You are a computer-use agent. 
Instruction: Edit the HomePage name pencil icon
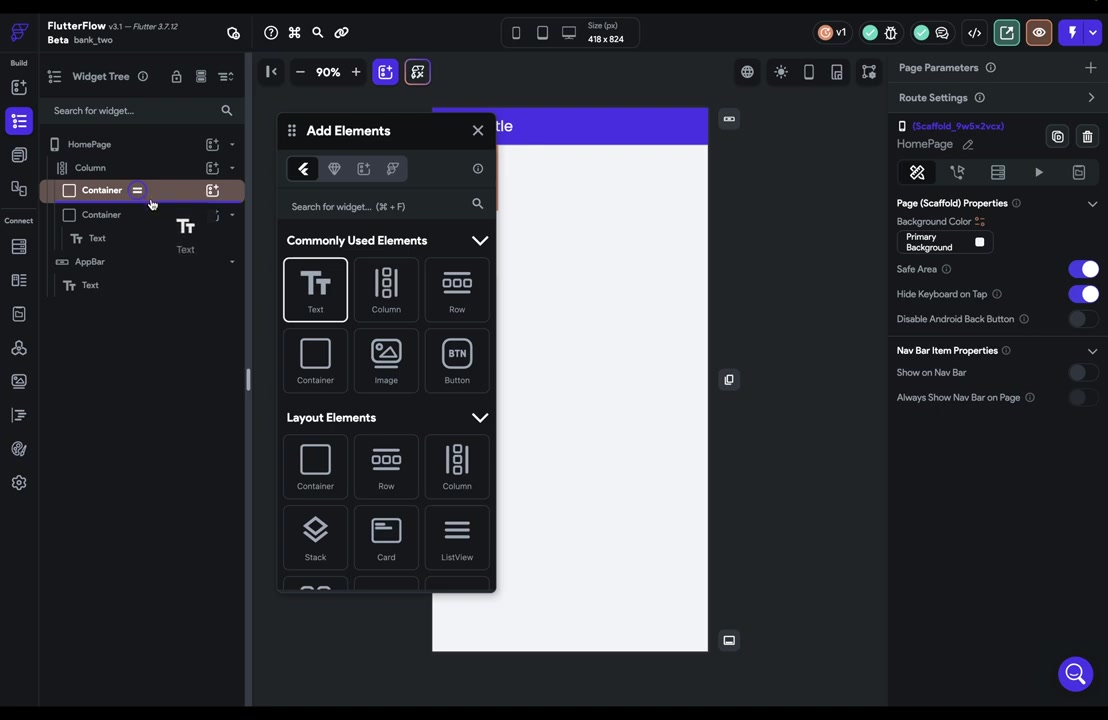pos(968,144)
